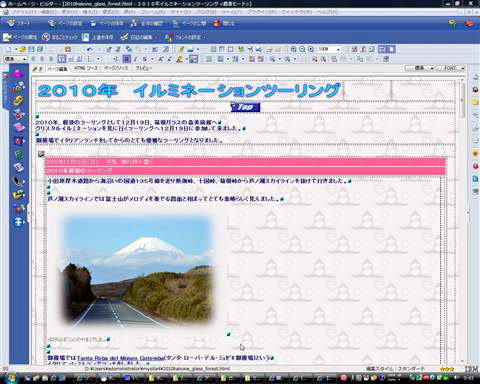Click the zoom in magnifier icon
The height and width of the screenshot is (384, 480).
click(294, 49)
